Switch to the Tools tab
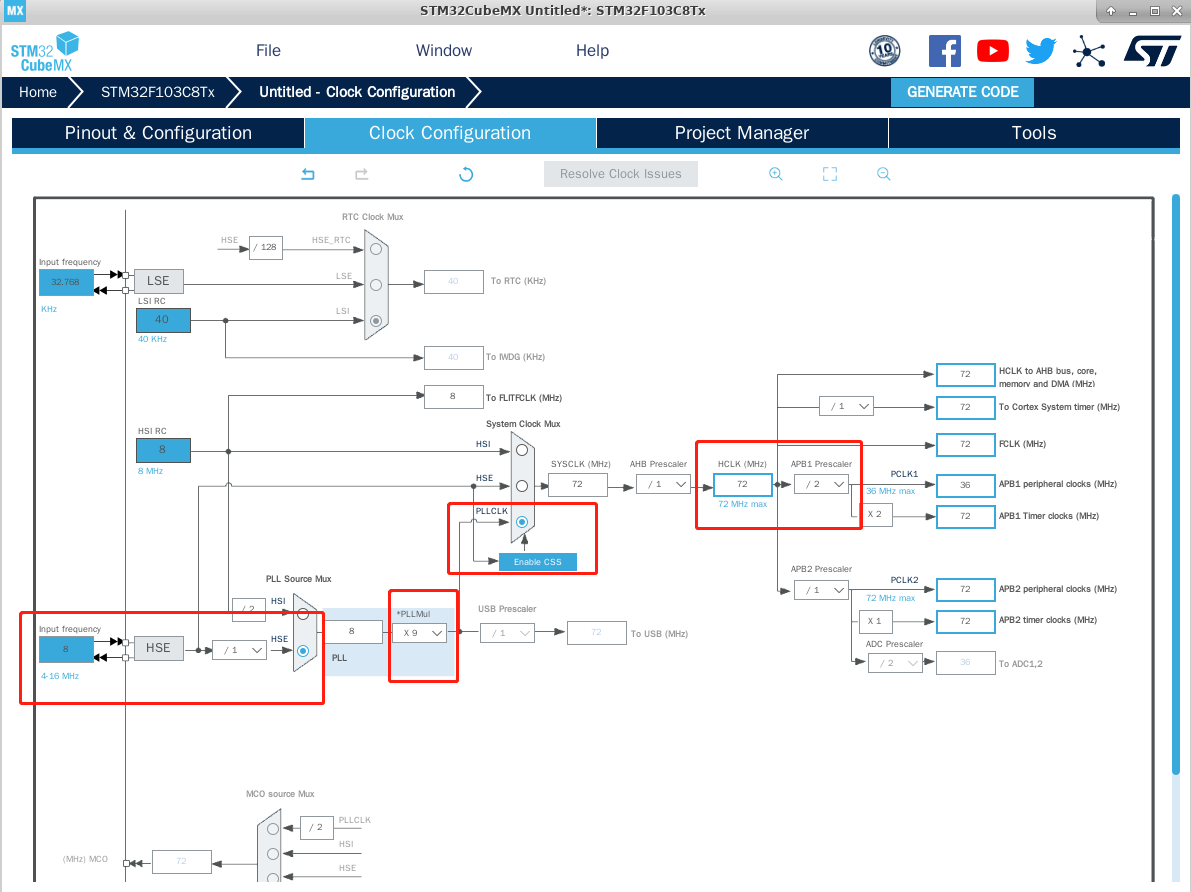The height and width of the screenshot is (892, 1191). pos(1034,133)
